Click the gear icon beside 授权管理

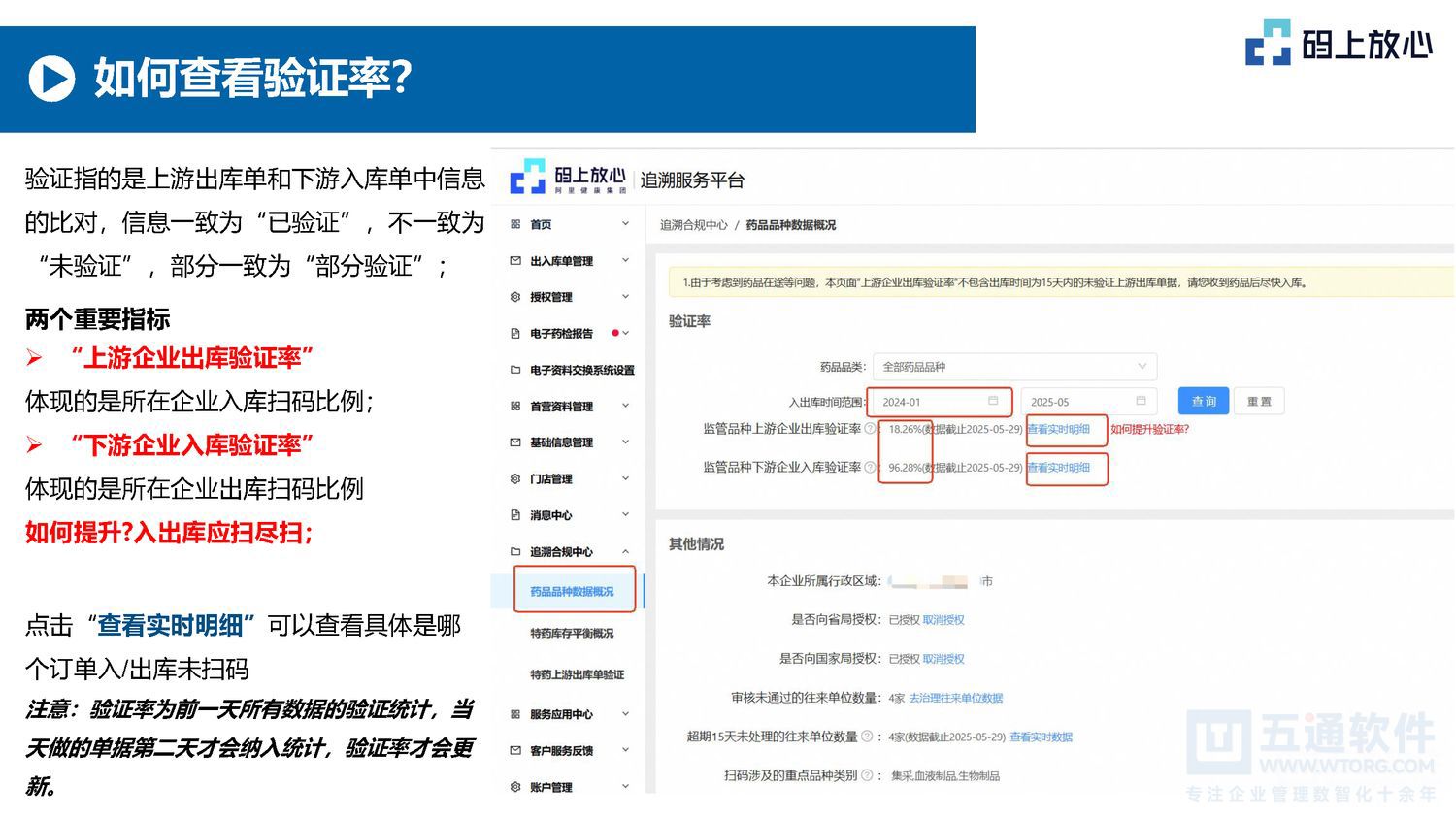coord(514,297)
